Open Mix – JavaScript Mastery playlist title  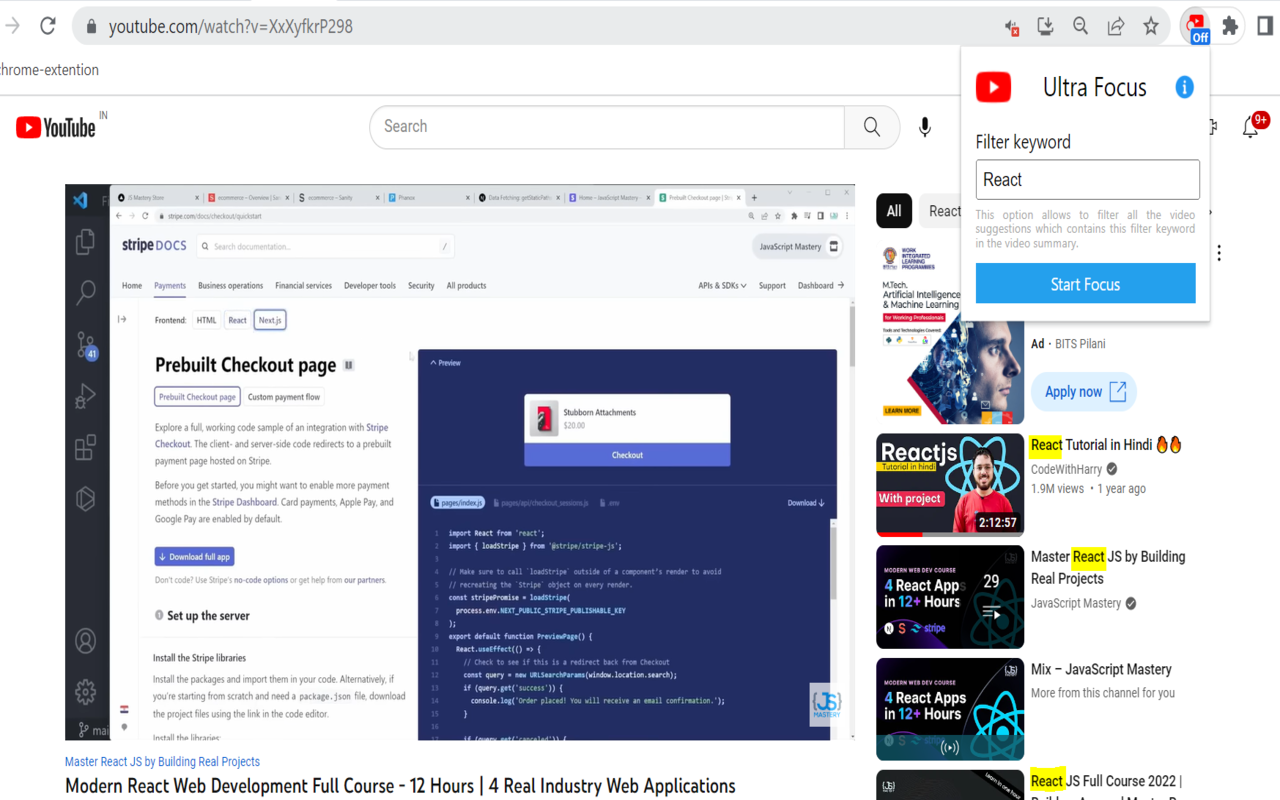pos(1101,669)
